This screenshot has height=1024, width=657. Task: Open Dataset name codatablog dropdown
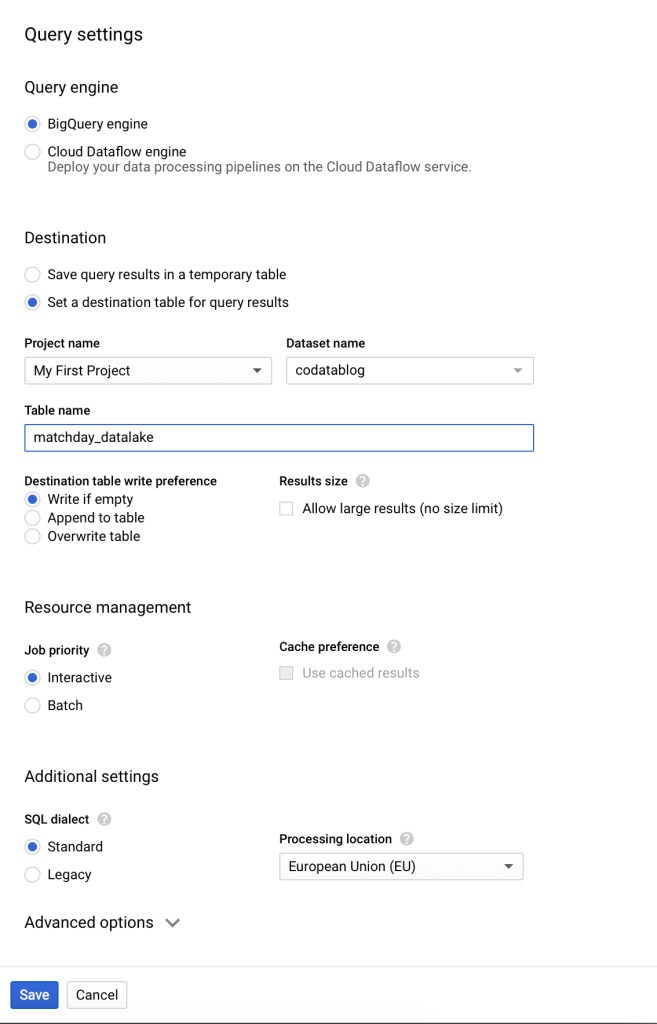410,370
